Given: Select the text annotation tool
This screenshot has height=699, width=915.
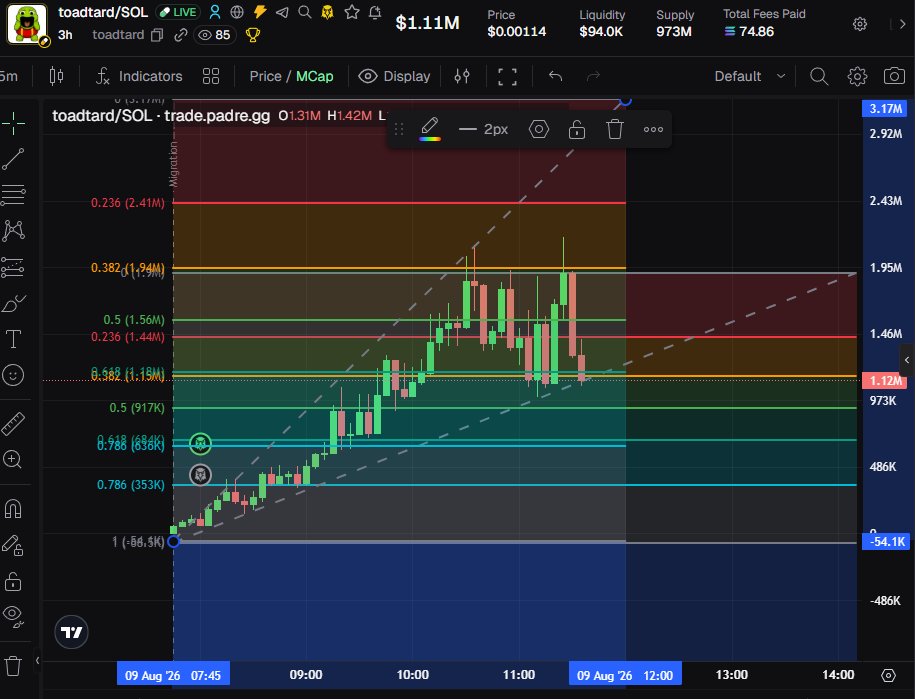Looking at the screenshot, I should [x=13, y=339].
